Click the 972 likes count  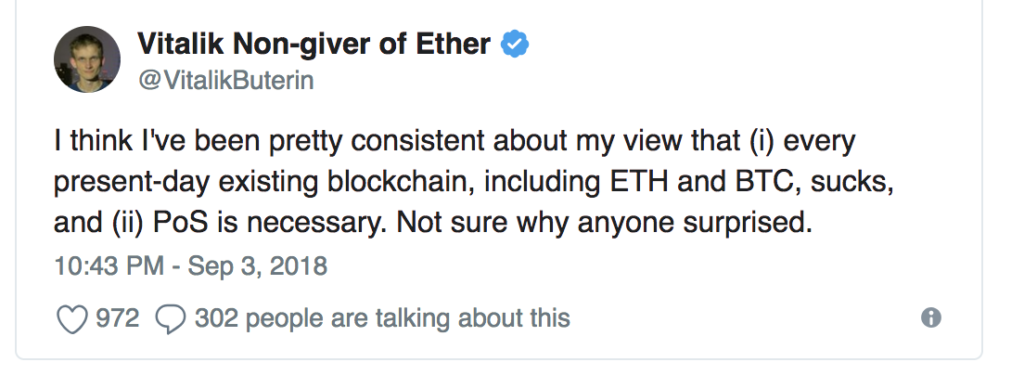[118, 318]
